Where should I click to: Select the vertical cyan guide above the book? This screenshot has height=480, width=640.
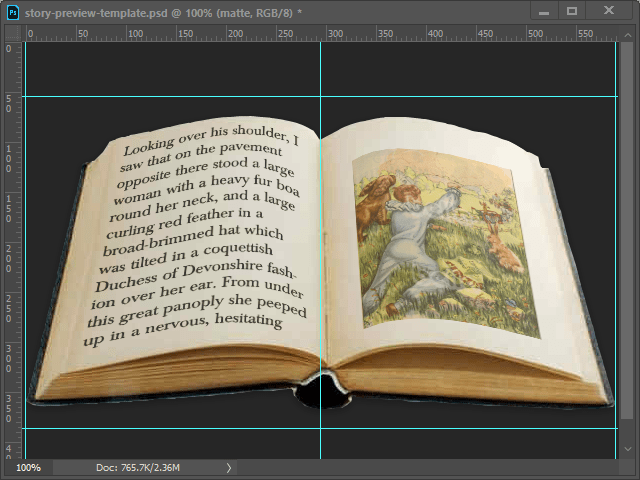pos(320,70)
